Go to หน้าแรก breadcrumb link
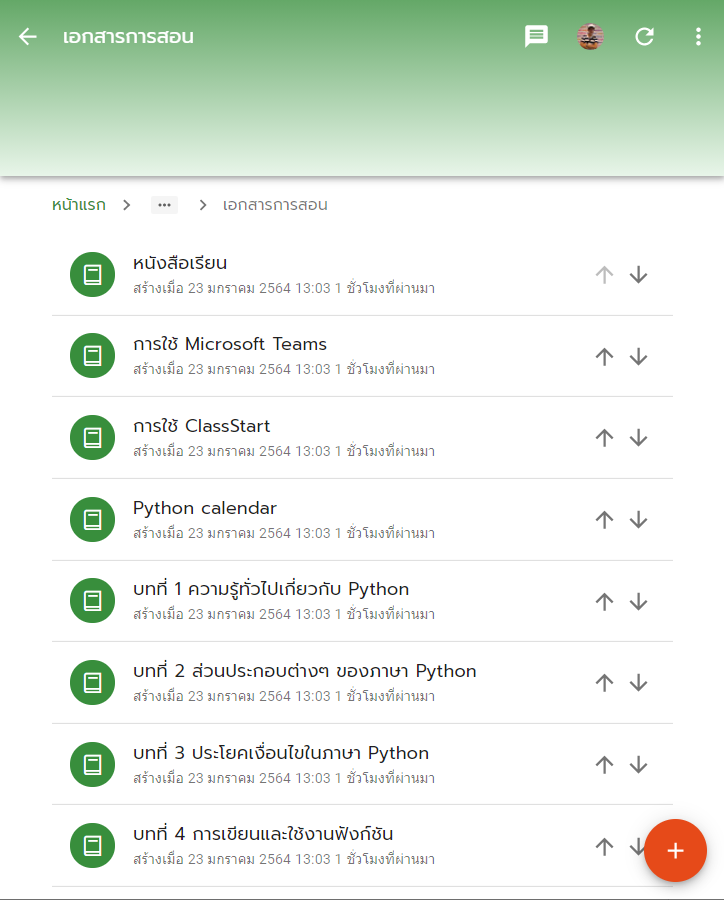 (x=79, y=205)
